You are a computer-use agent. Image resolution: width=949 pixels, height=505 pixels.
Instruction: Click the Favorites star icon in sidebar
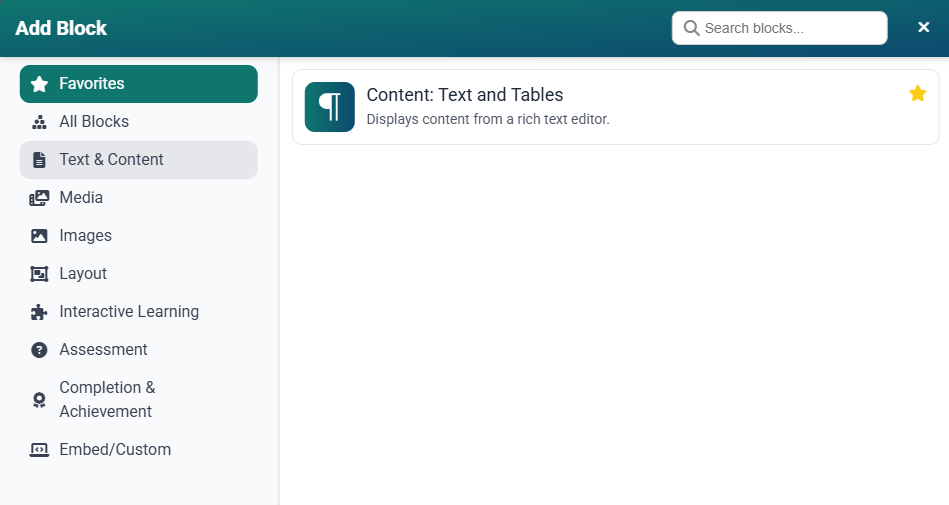point(39,84)
